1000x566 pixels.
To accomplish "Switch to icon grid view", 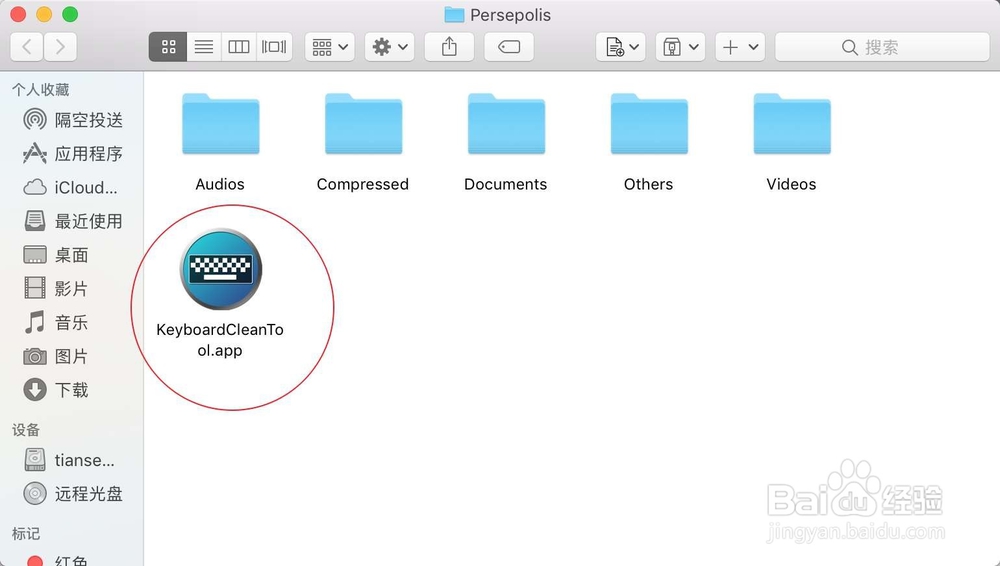I will point(168,47).
